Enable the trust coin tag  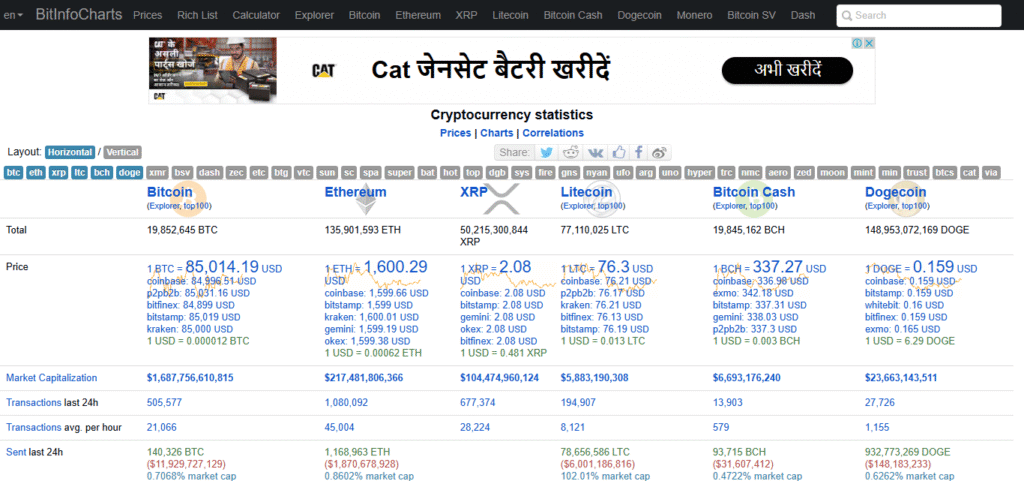point(917,173)
